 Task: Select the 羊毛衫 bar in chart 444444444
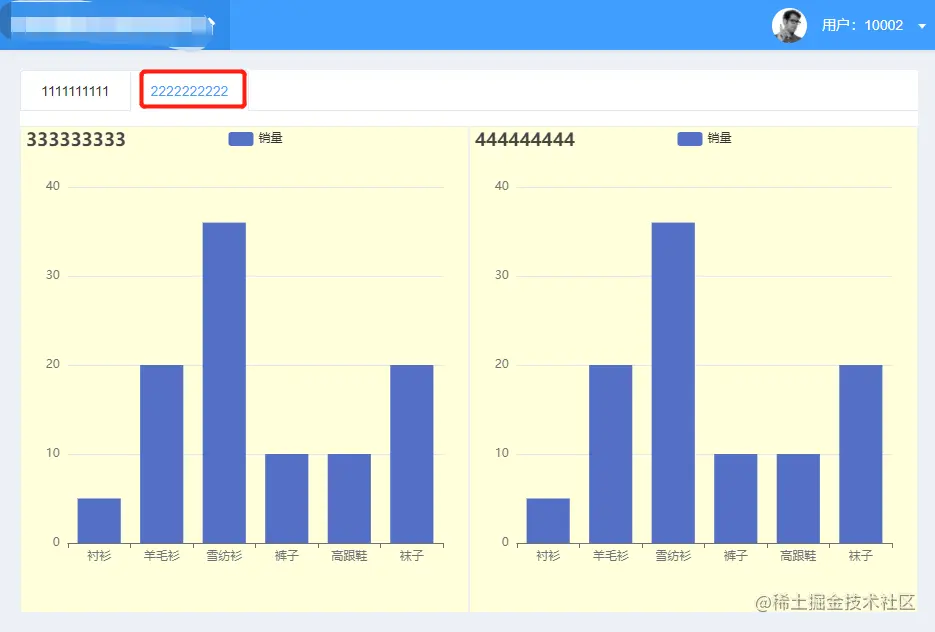point(611,454)
